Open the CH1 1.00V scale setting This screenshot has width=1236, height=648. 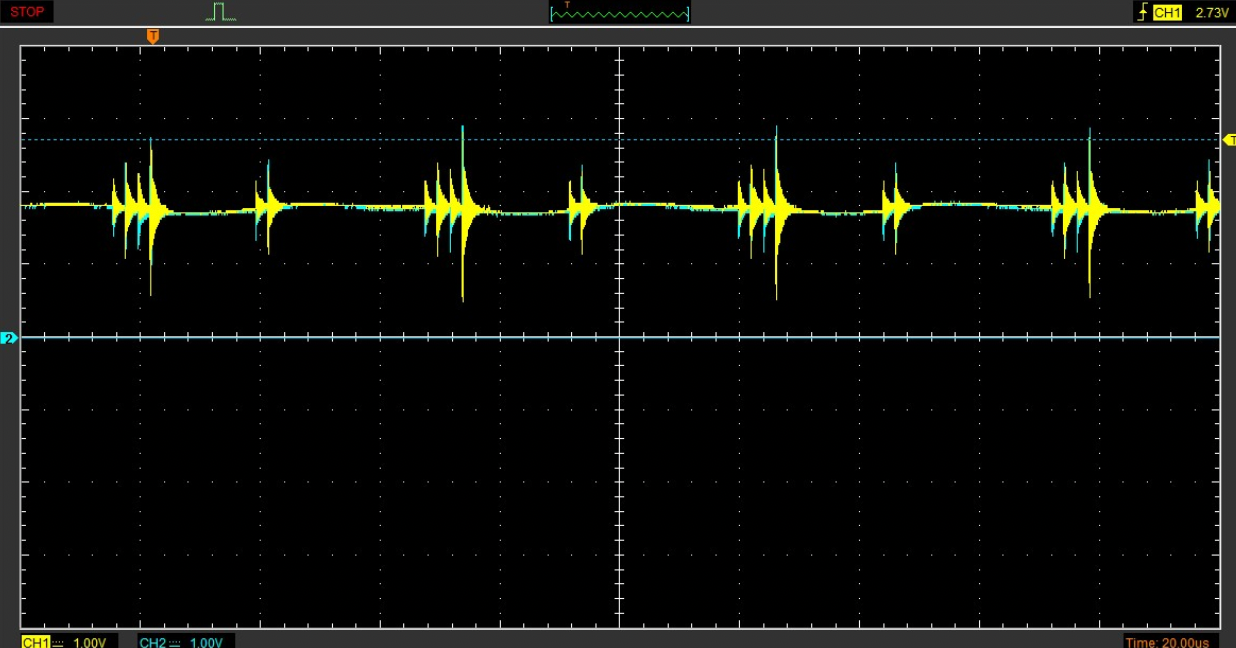coord(90,641)
